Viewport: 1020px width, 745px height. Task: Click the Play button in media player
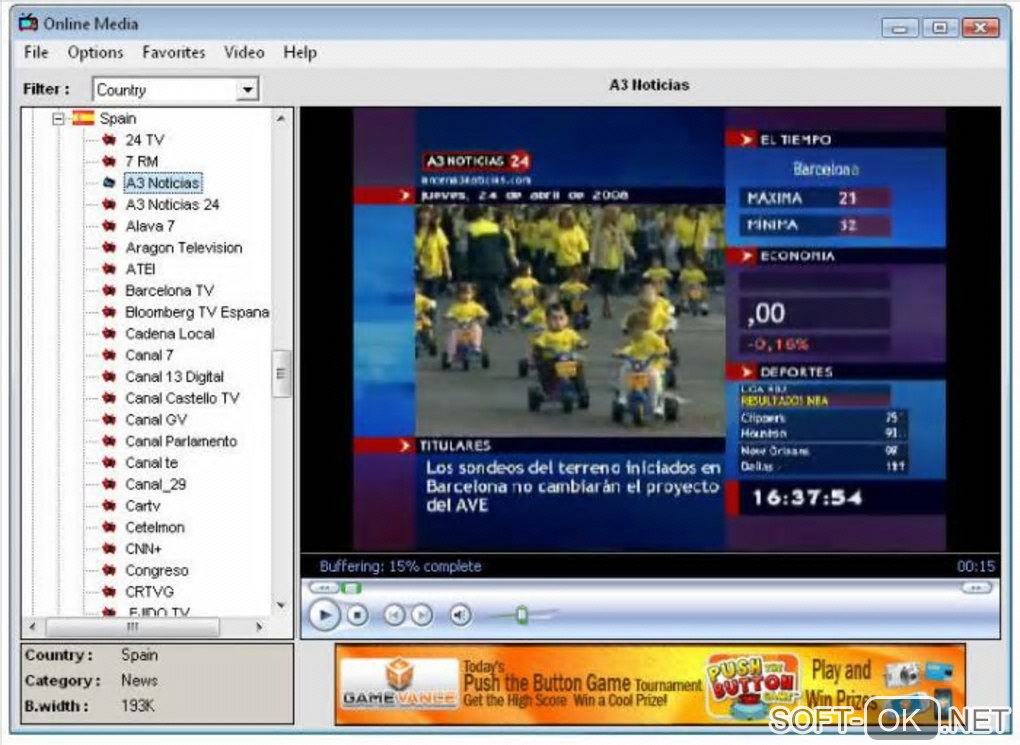click(x=324, y=615)
